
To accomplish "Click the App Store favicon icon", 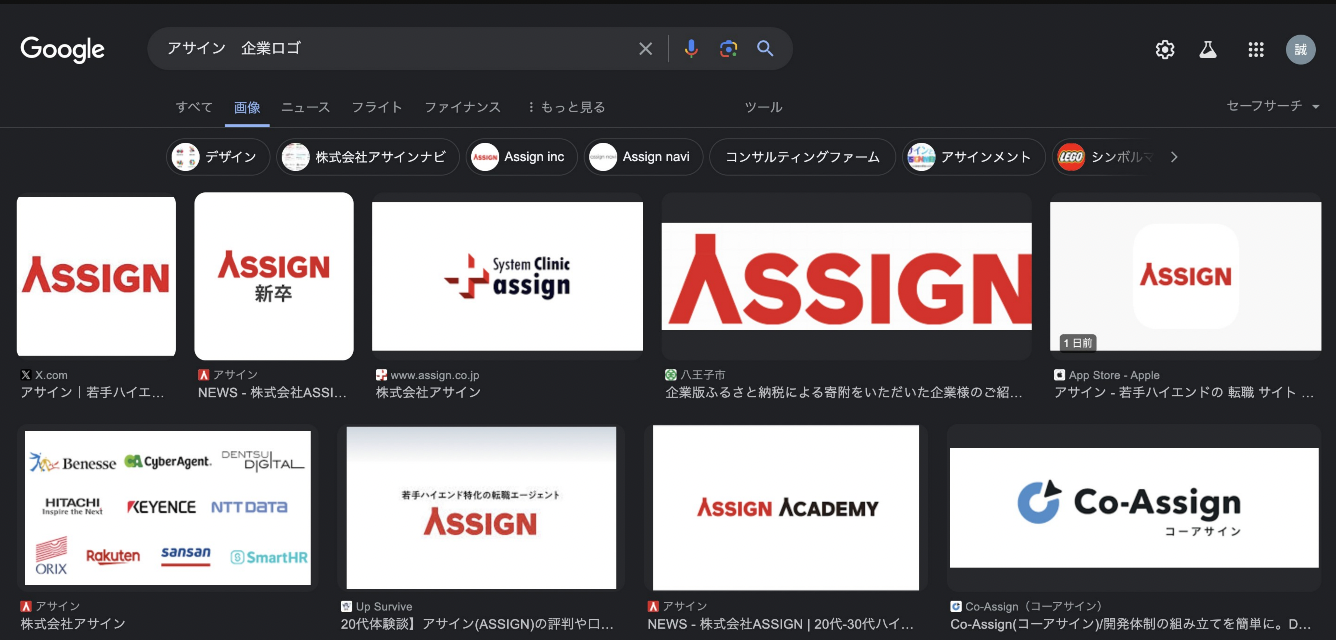I will point(1060,375).
